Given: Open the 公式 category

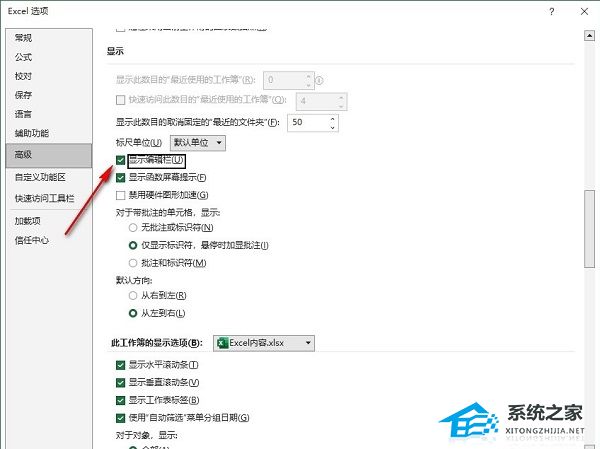Looking at the screenshot, I should 23,57.
